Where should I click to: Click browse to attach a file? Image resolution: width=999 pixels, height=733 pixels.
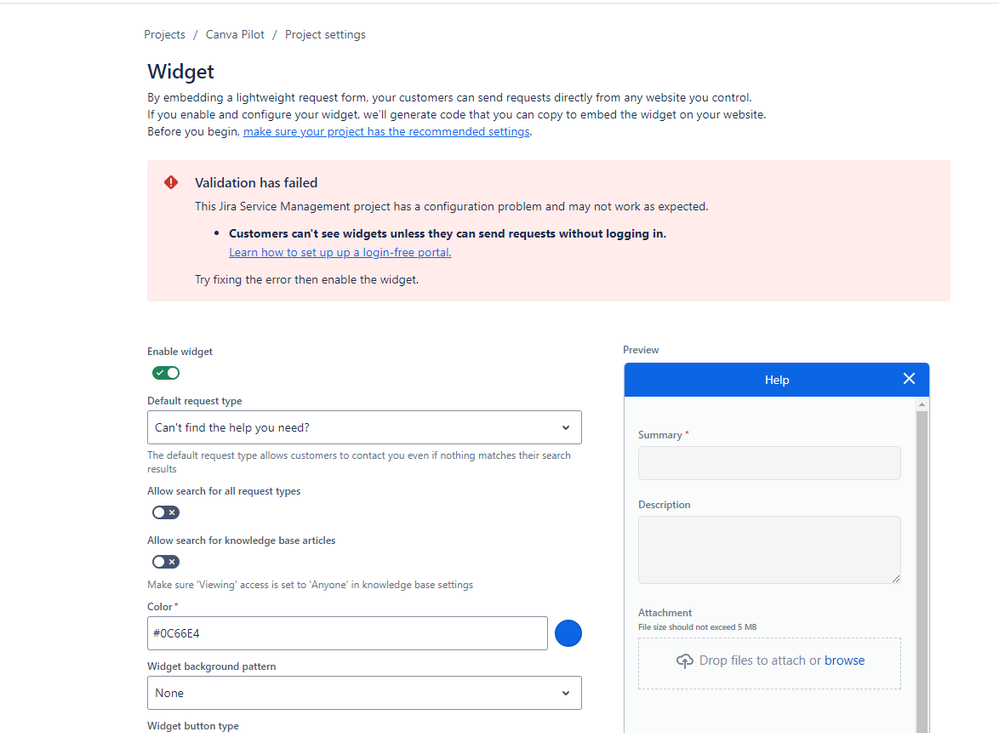click(845, 661)
